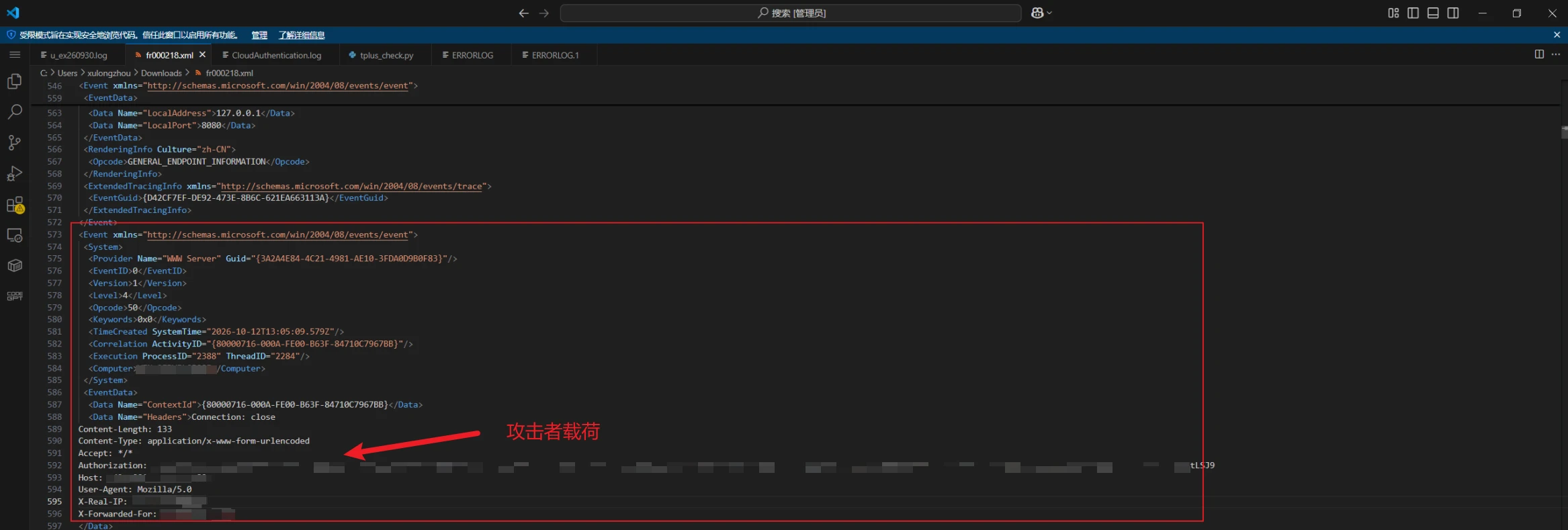Switch to ERRORLOG.1 tab
Screen dimensions: 1568x530
(x=555, y=55)
